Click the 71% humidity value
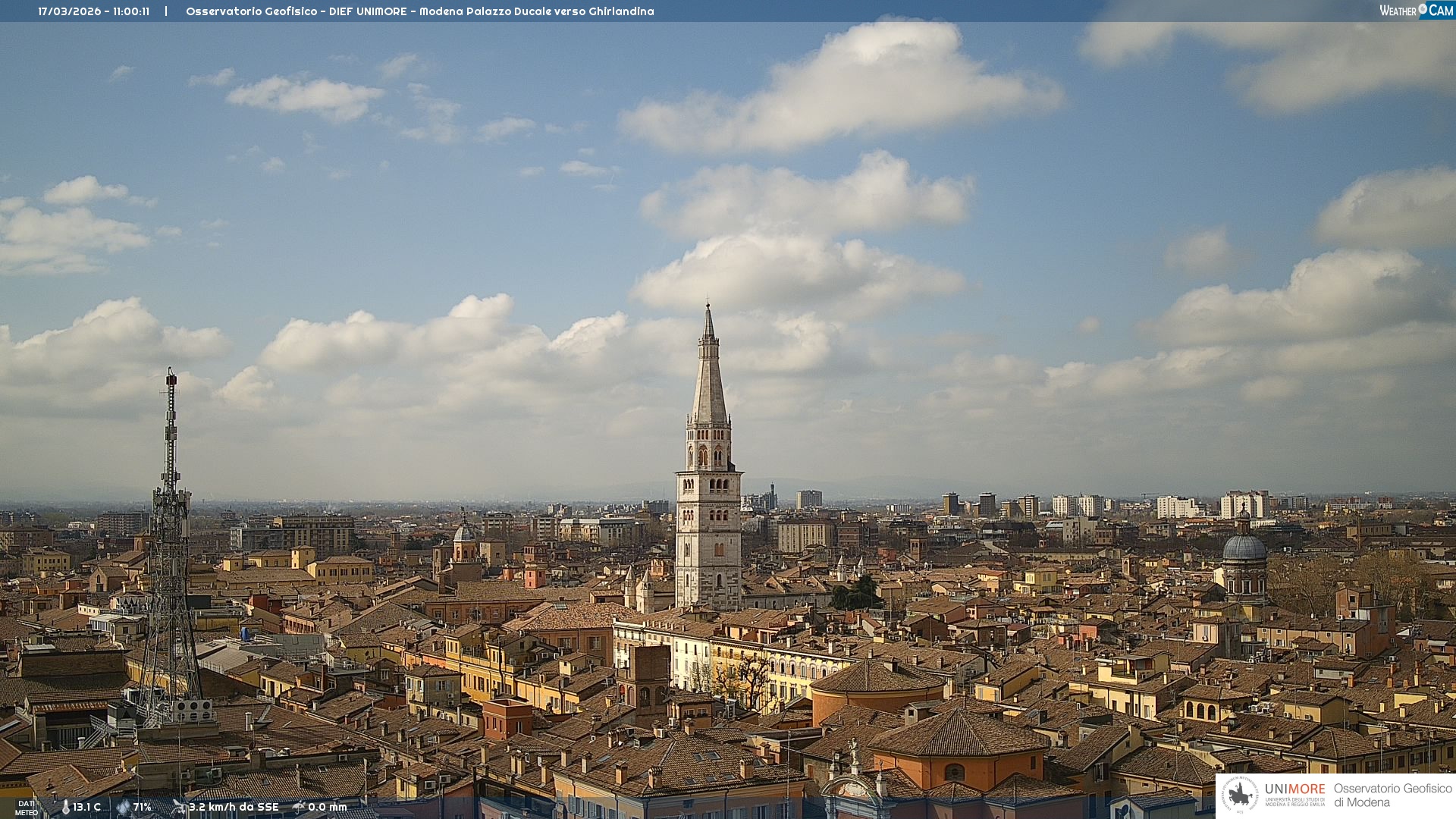This screenshot has width=1456, height=819. [x=143, y=808]
